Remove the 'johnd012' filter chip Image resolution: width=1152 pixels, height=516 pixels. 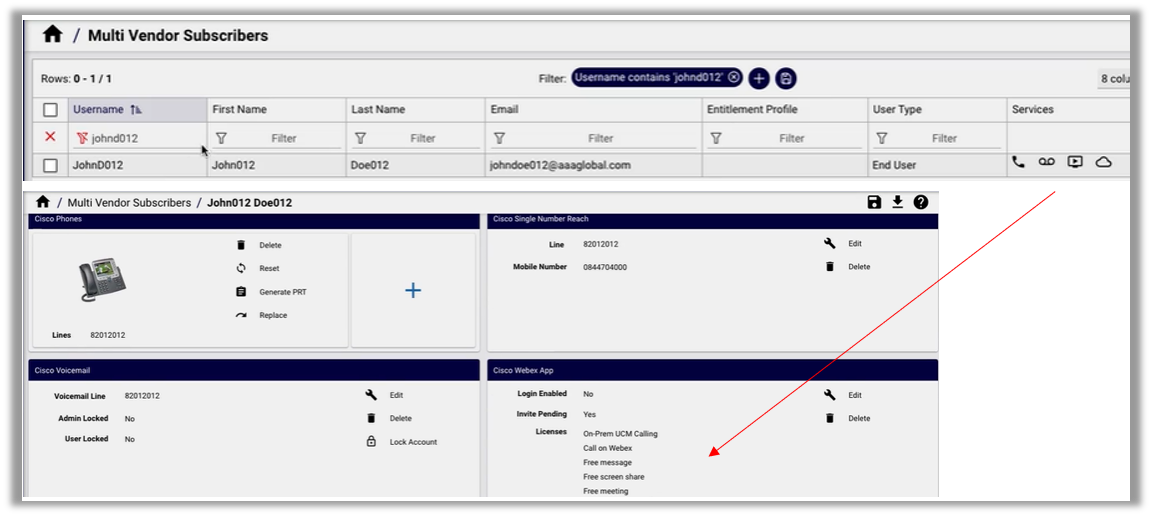click(x=734, y=77)
